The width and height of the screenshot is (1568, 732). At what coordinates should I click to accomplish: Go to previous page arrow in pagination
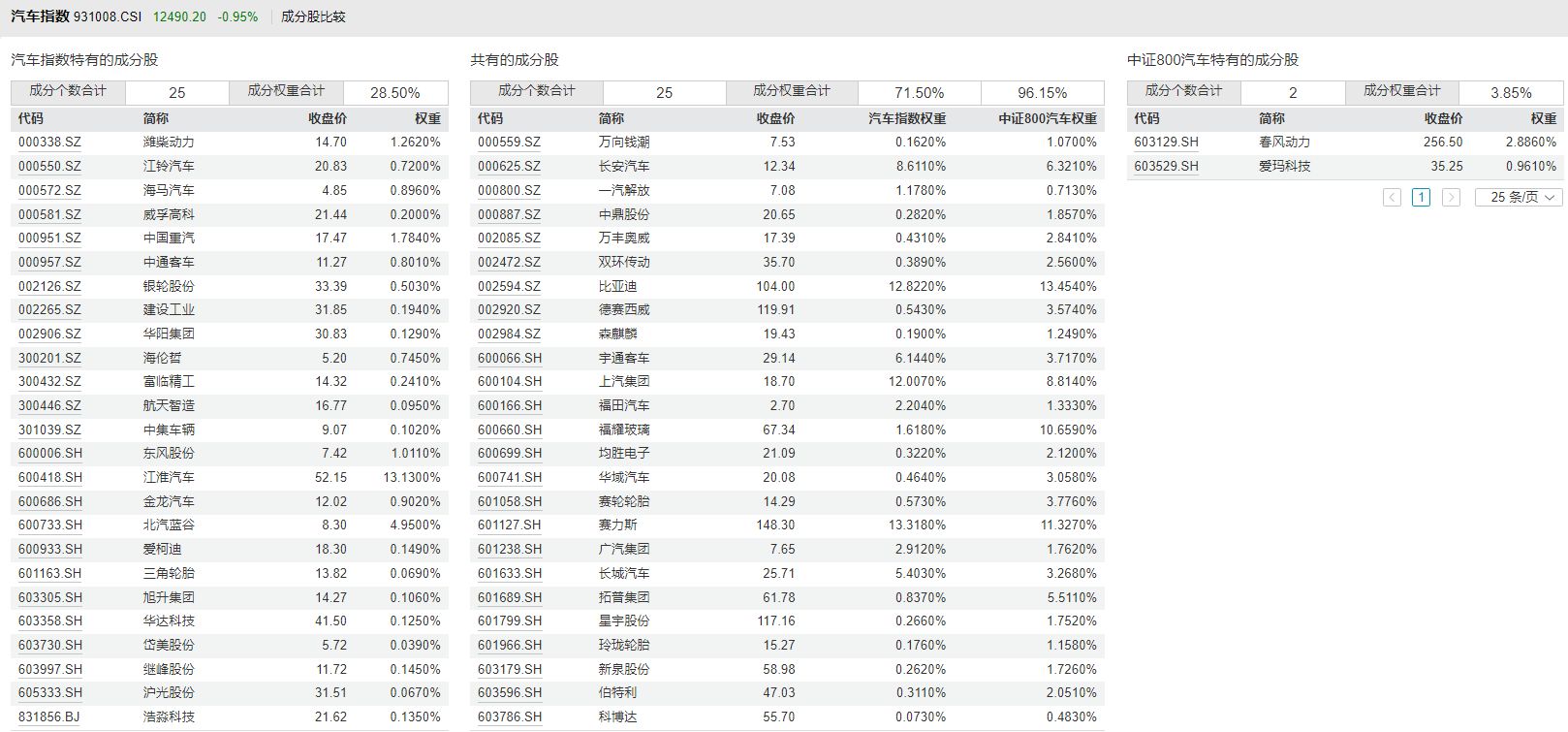tap(1393, 198)
